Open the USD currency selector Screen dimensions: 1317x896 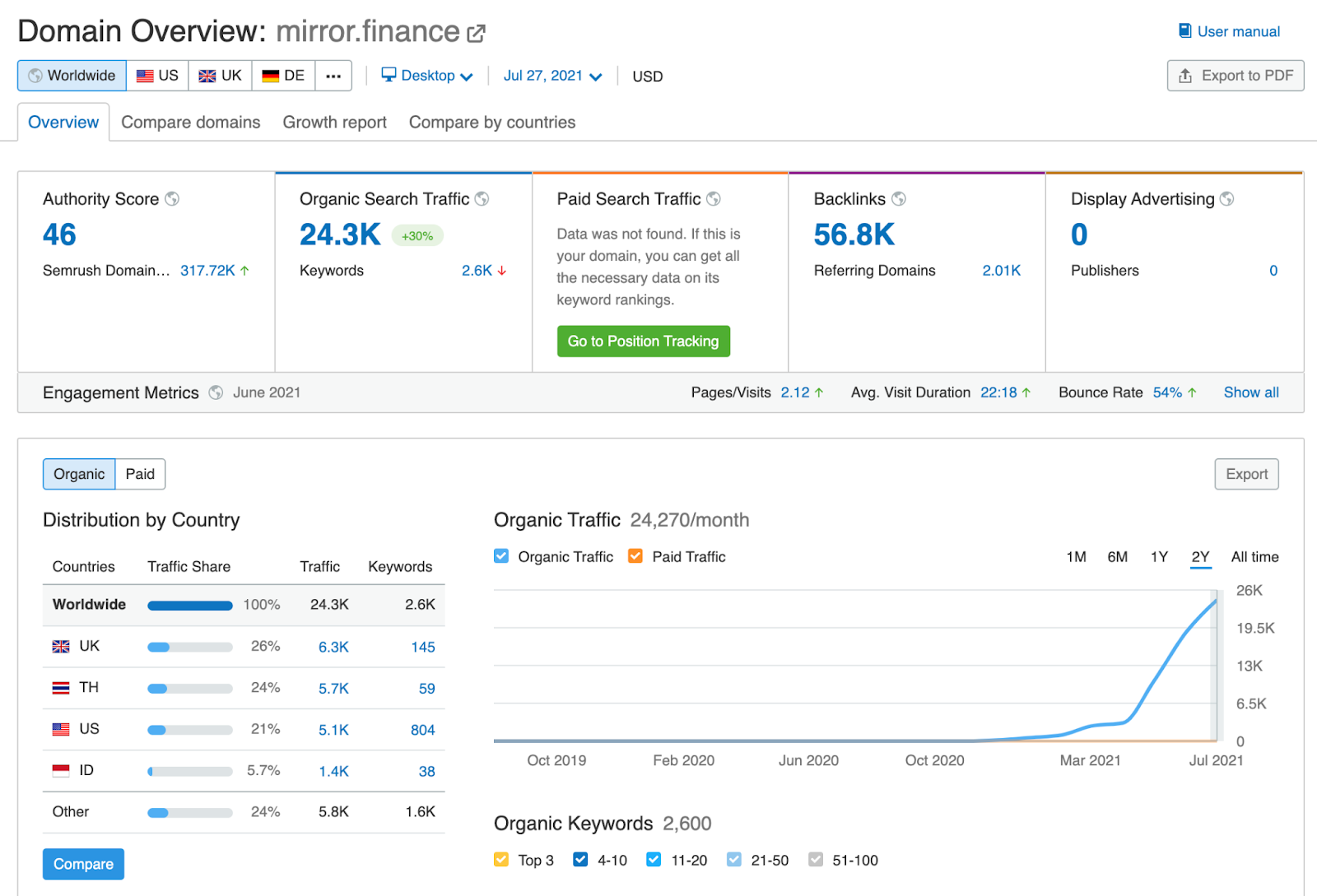(648, 77)
